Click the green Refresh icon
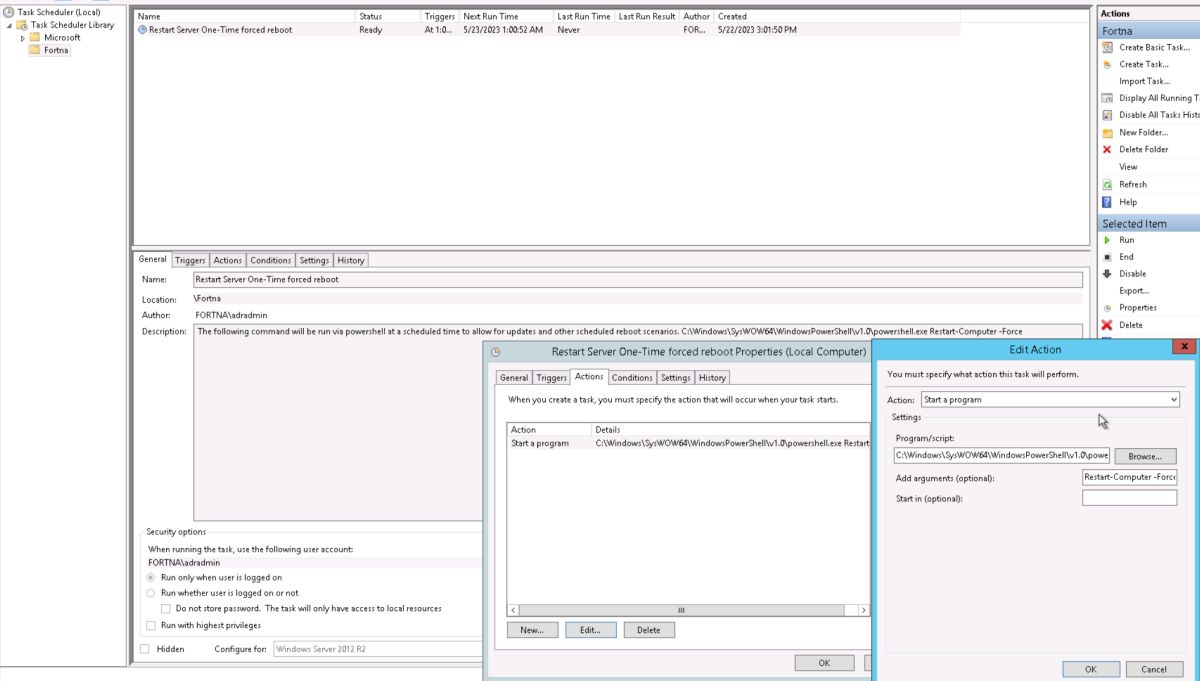Viewport: 1200px width, 681px height. coord(1107,185)
